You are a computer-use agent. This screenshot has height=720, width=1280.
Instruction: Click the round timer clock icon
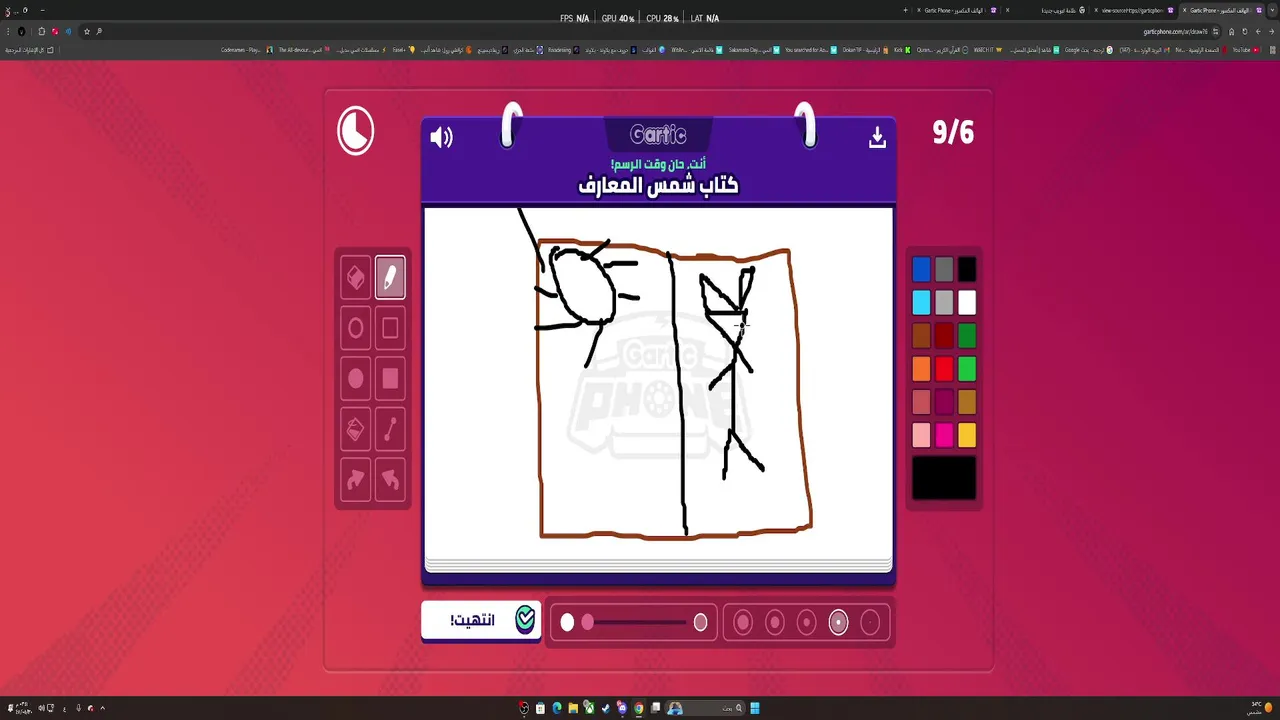click(x=355, y=131)
